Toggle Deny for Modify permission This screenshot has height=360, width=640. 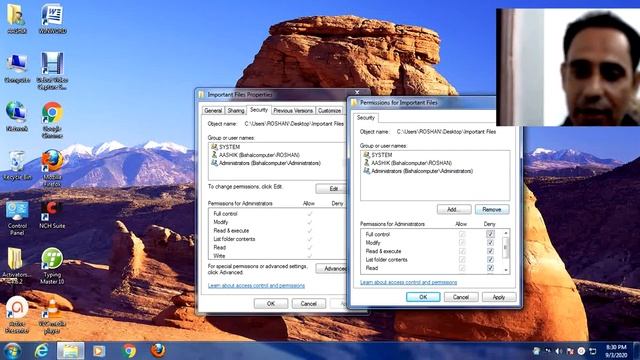[x=490, y=243]
